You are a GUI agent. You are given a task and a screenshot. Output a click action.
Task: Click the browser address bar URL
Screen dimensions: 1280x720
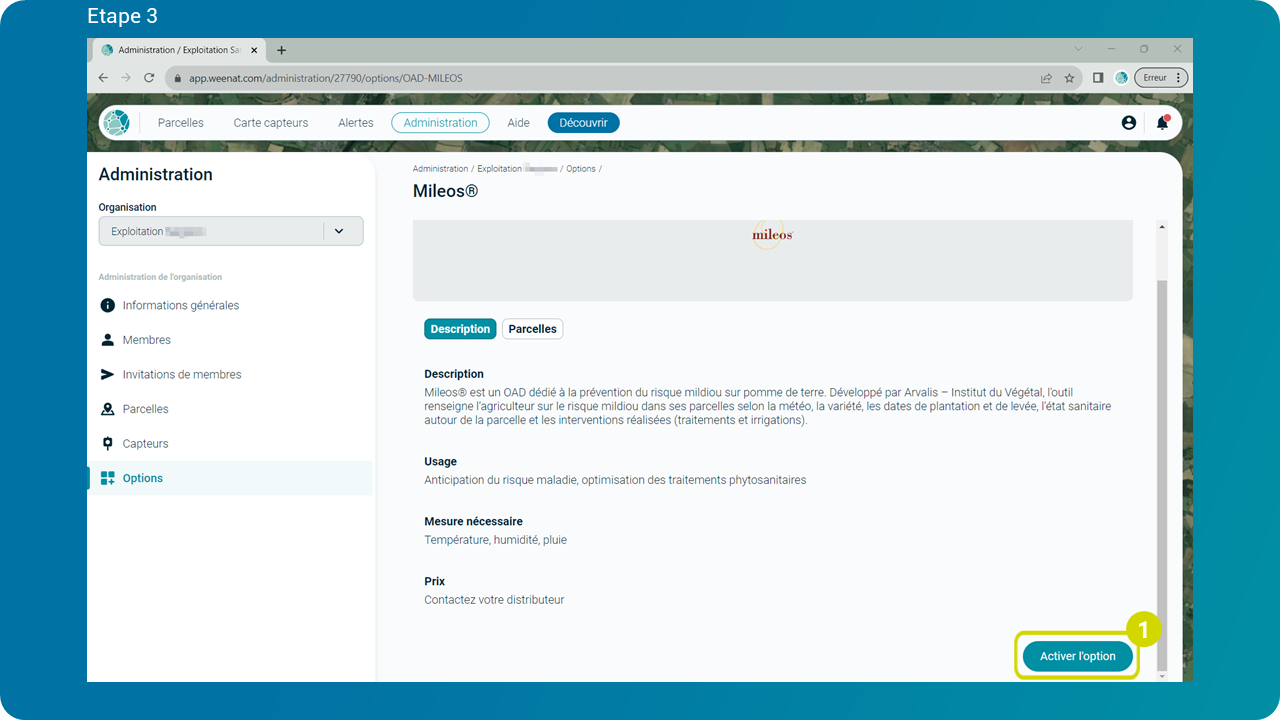tap(326, 78)
